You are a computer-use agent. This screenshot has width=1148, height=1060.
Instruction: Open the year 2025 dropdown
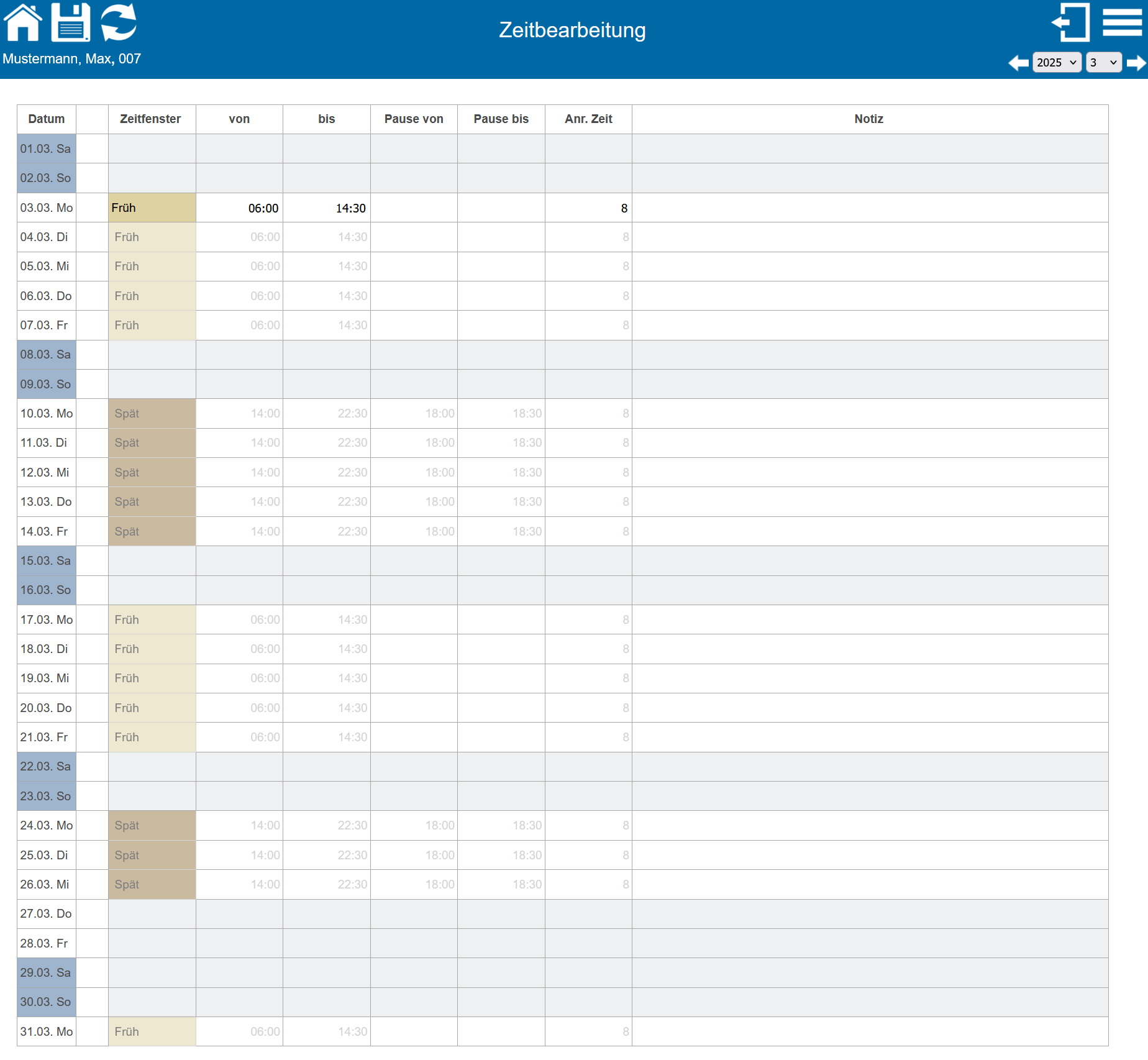coord(1056,63)
